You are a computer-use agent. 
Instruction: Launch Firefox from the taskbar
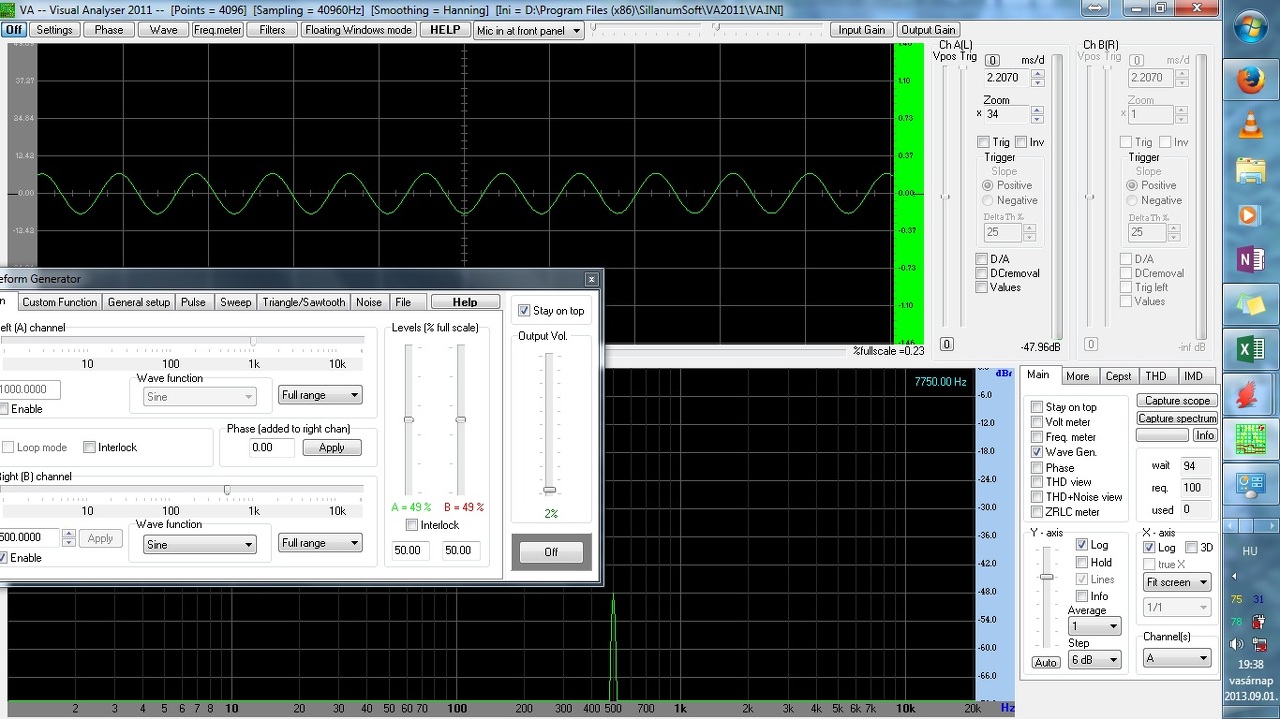coord(1250,80)
